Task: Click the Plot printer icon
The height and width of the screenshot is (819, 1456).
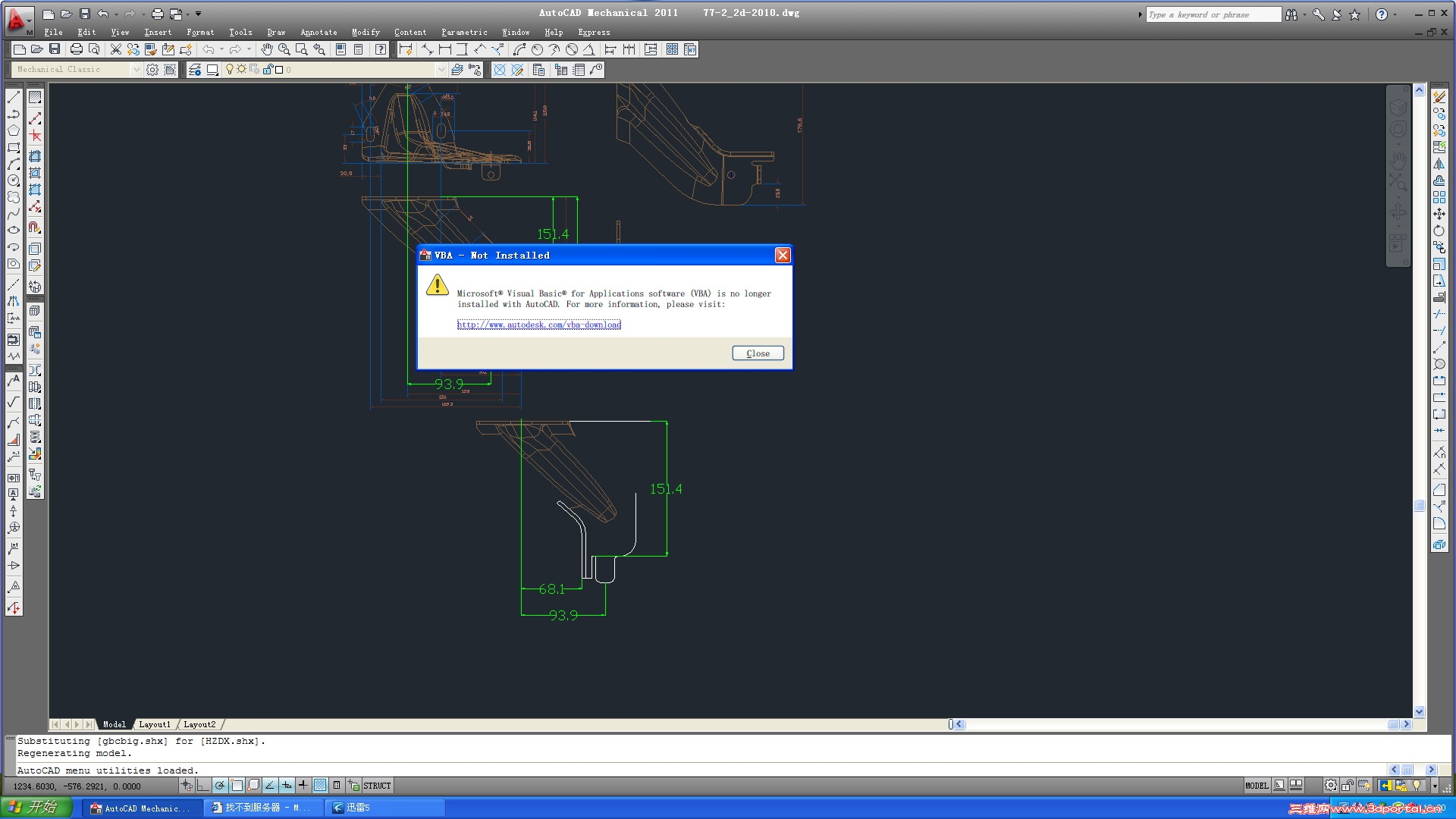Action: click(77, 49)
